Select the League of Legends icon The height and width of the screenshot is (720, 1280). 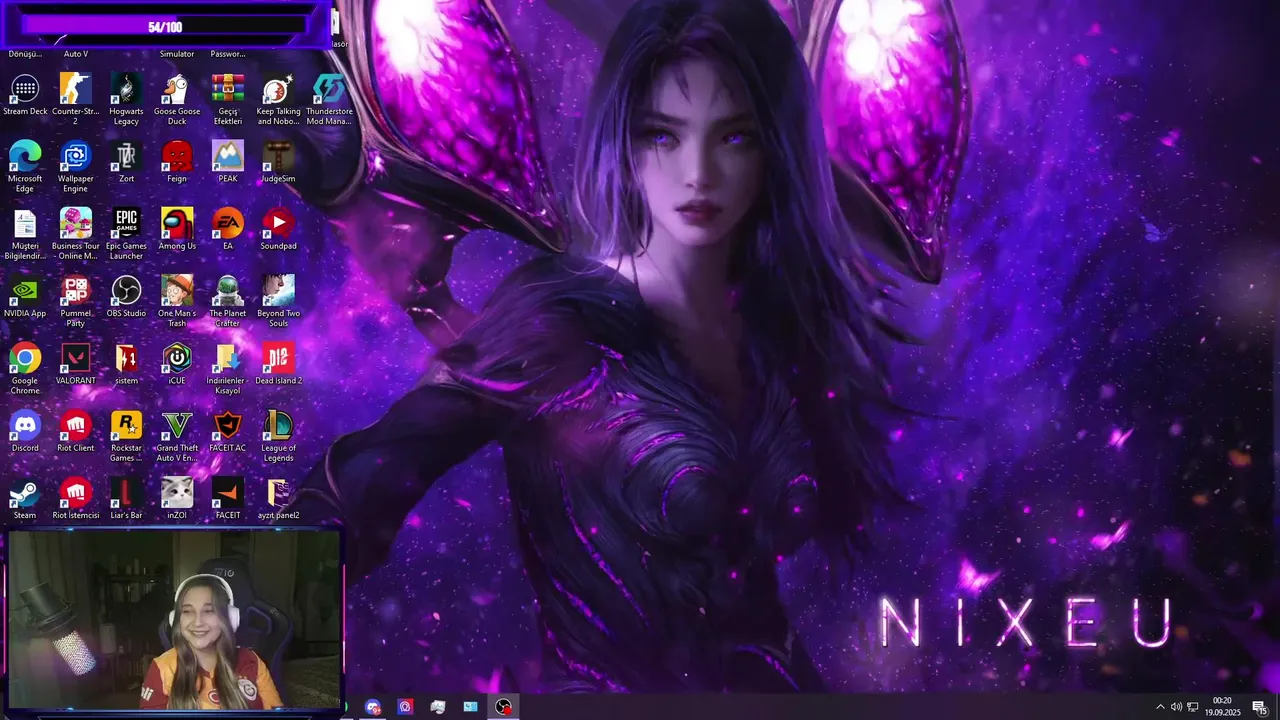click(x=278, y=434)
